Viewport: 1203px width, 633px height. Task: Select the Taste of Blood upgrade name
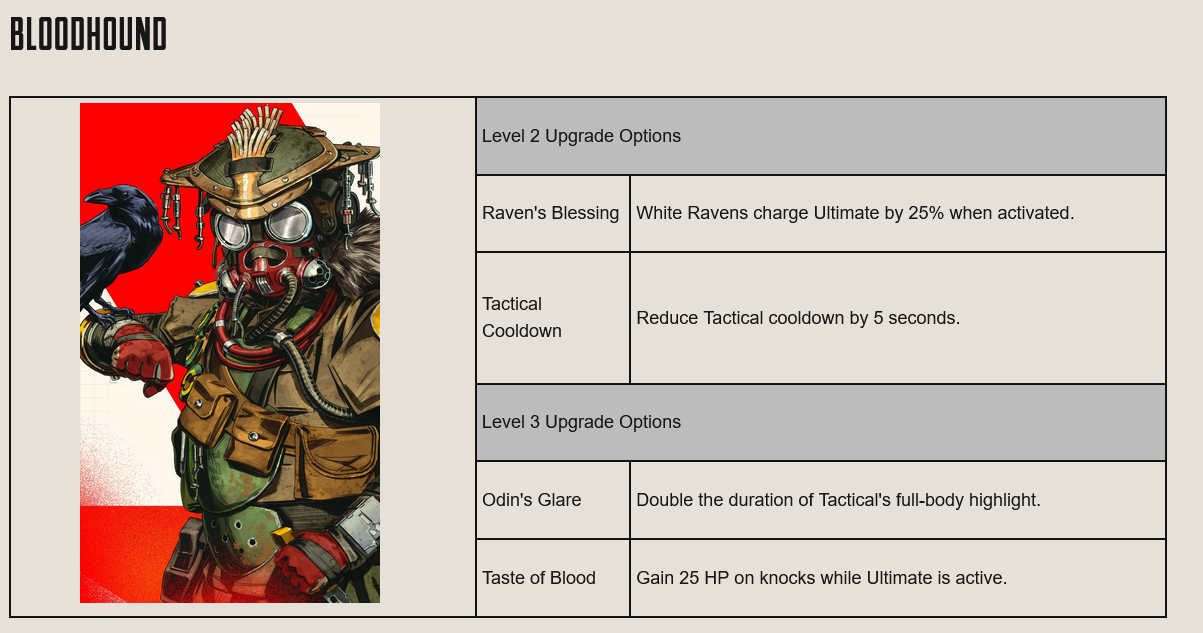pos(538,578)
